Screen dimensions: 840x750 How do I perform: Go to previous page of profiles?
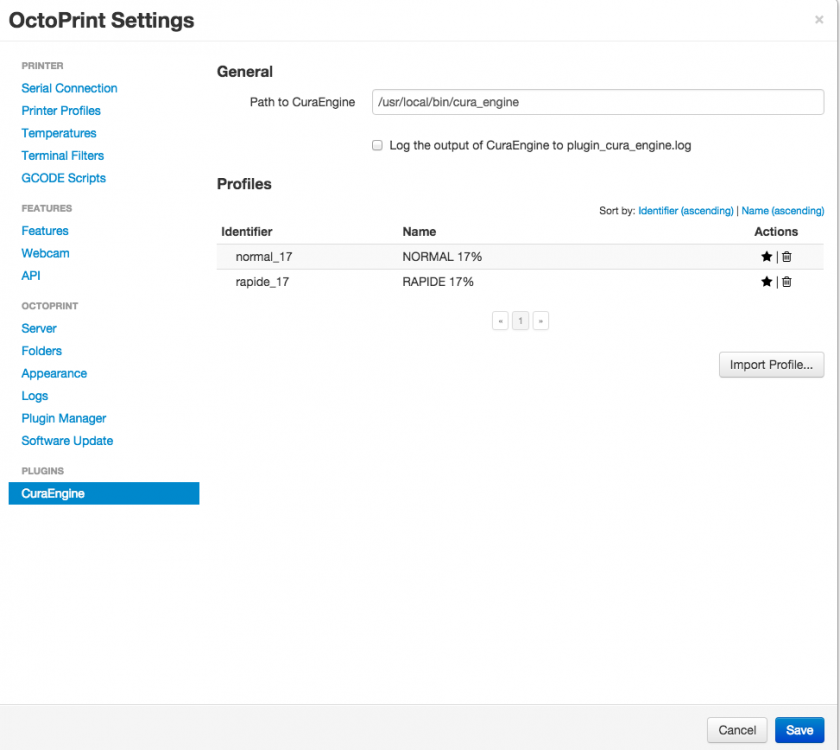pyautogui.click(x=500, y=321)
